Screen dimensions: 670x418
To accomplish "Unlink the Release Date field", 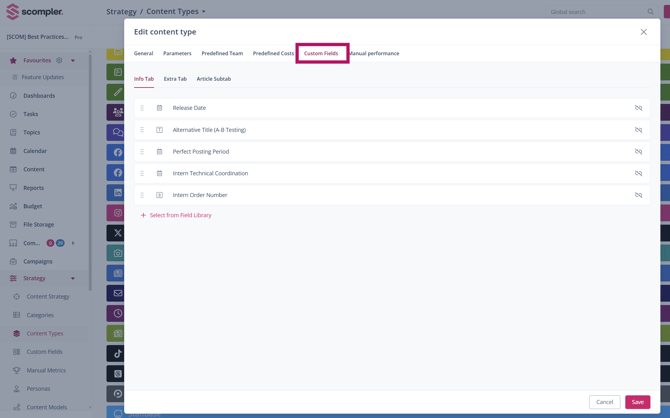I will [x=638, y=108].
